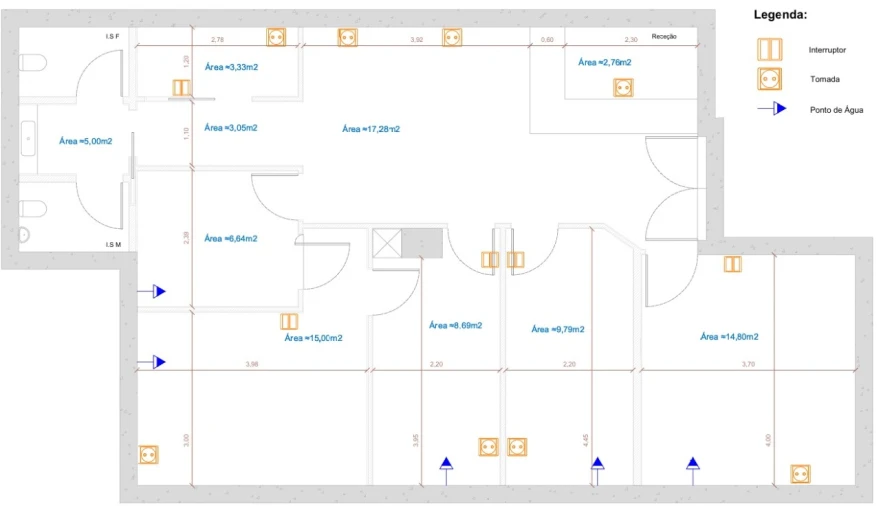The width and height of the screenshot is (881, 506).
Task: Click the '3,70' dimension value
Action: (x=748, y=364)
